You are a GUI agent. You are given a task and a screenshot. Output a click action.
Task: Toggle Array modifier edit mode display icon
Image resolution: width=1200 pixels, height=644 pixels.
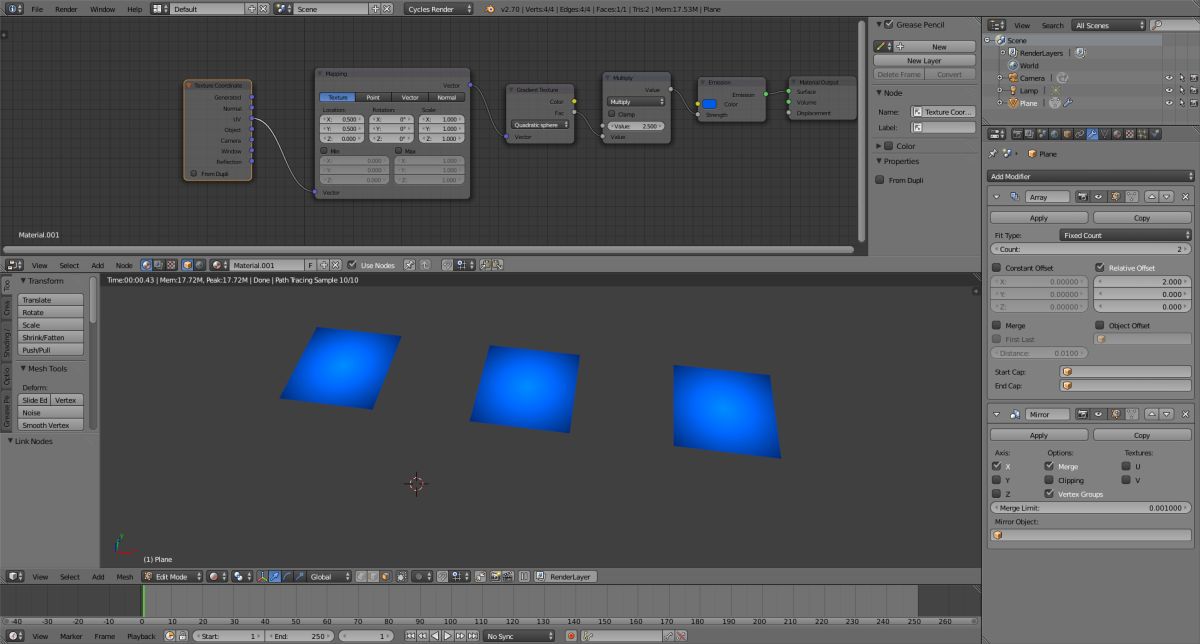pos(1115,197)
